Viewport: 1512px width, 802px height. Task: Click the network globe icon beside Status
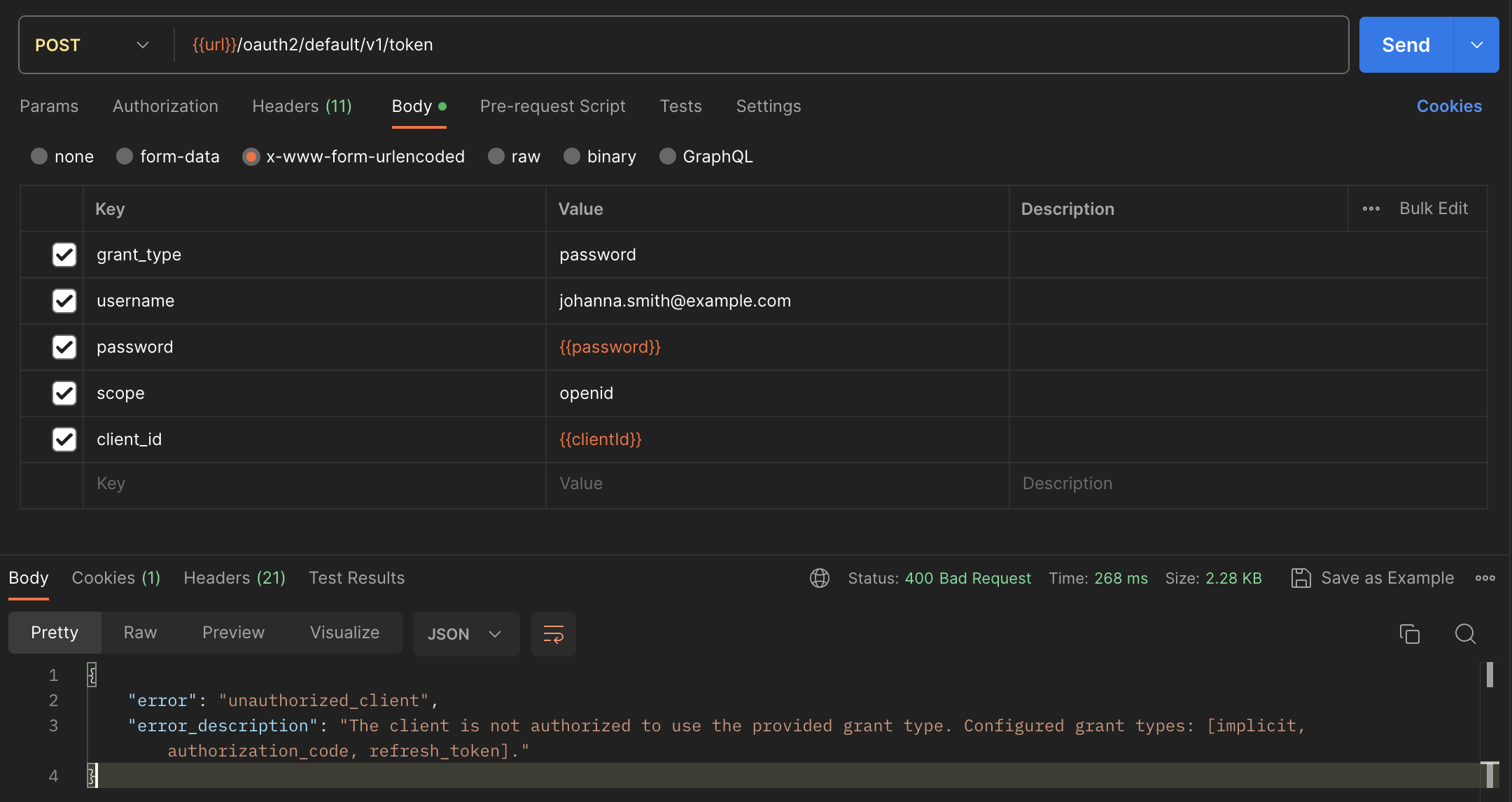point(820,578)
